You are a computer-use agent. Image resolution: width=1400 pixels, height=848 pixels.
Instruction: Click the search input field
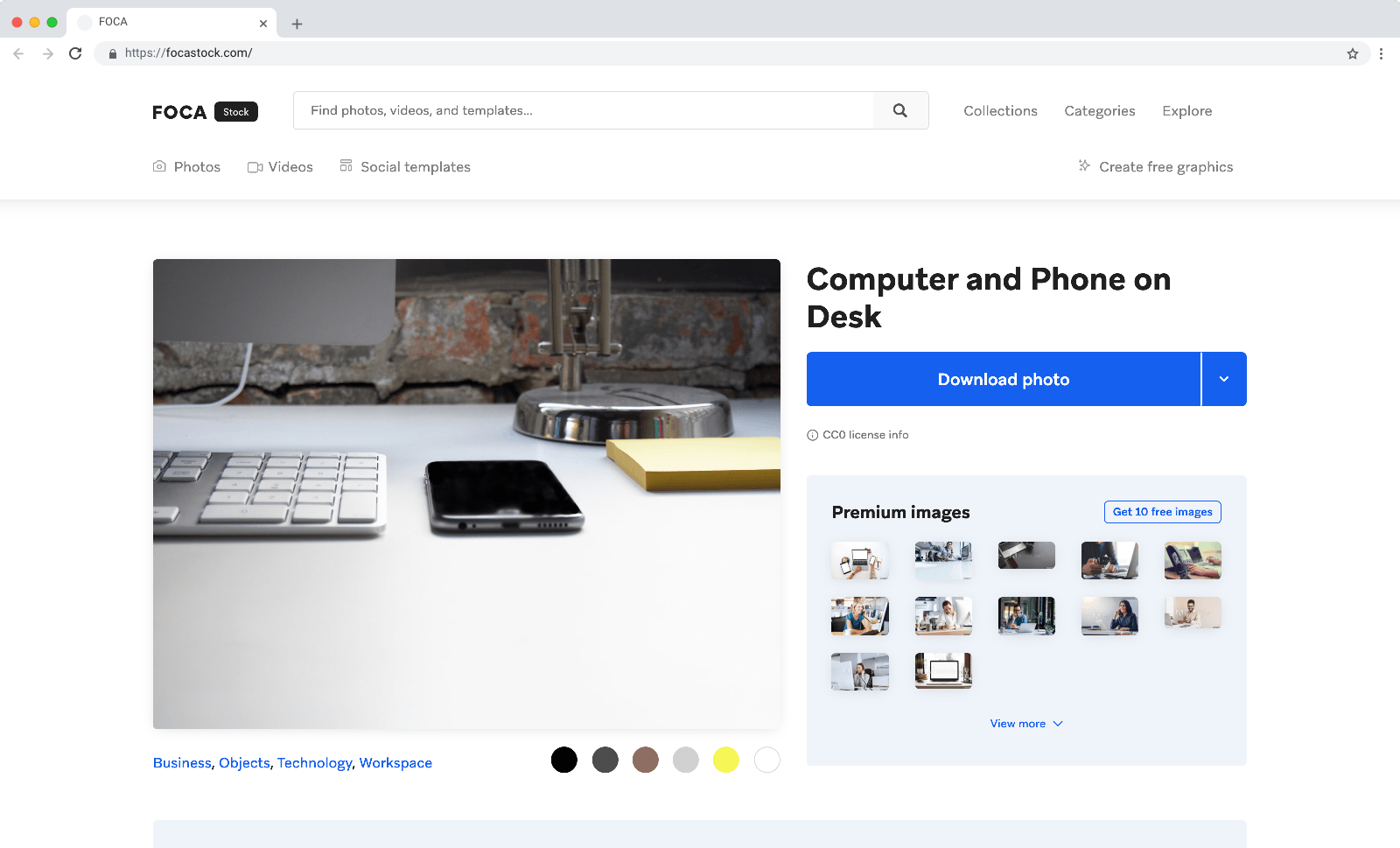(583, 110)
